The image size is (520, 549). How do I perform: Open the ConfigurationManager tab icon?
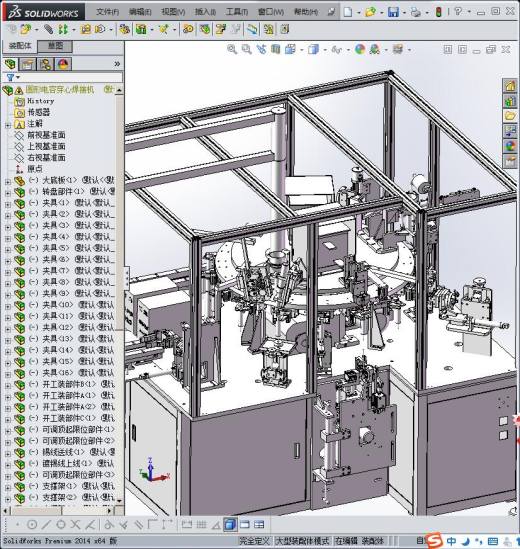[x=45, y=64]
